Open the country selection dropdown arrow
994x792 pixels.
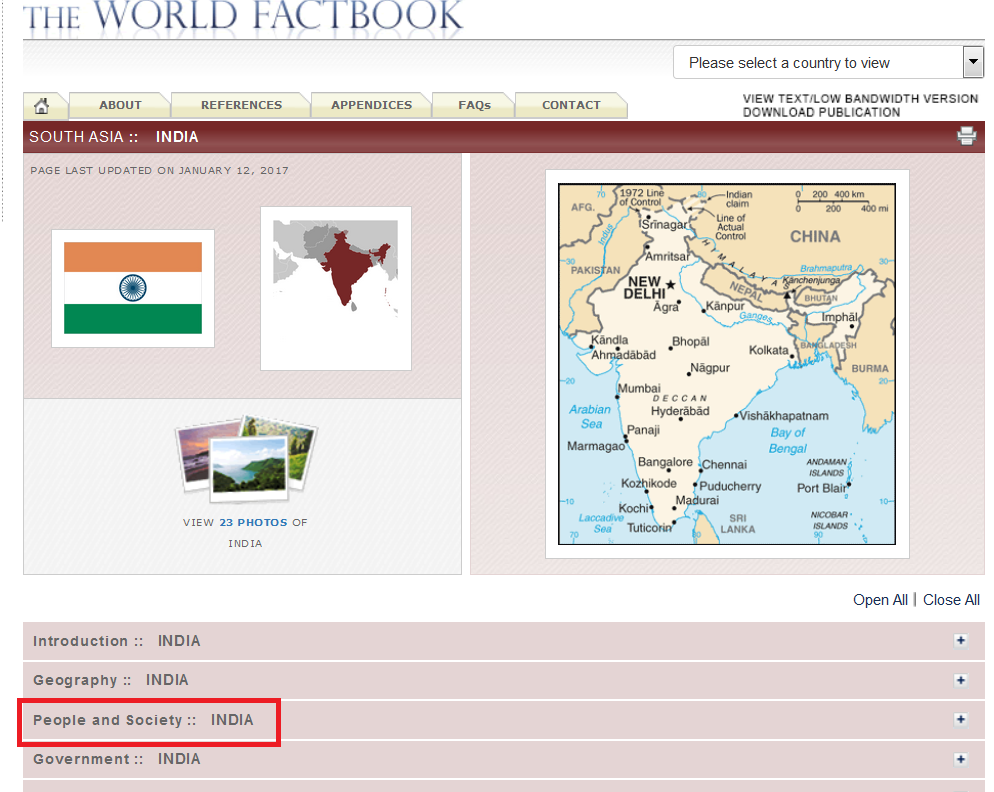(x=973, y=62)
